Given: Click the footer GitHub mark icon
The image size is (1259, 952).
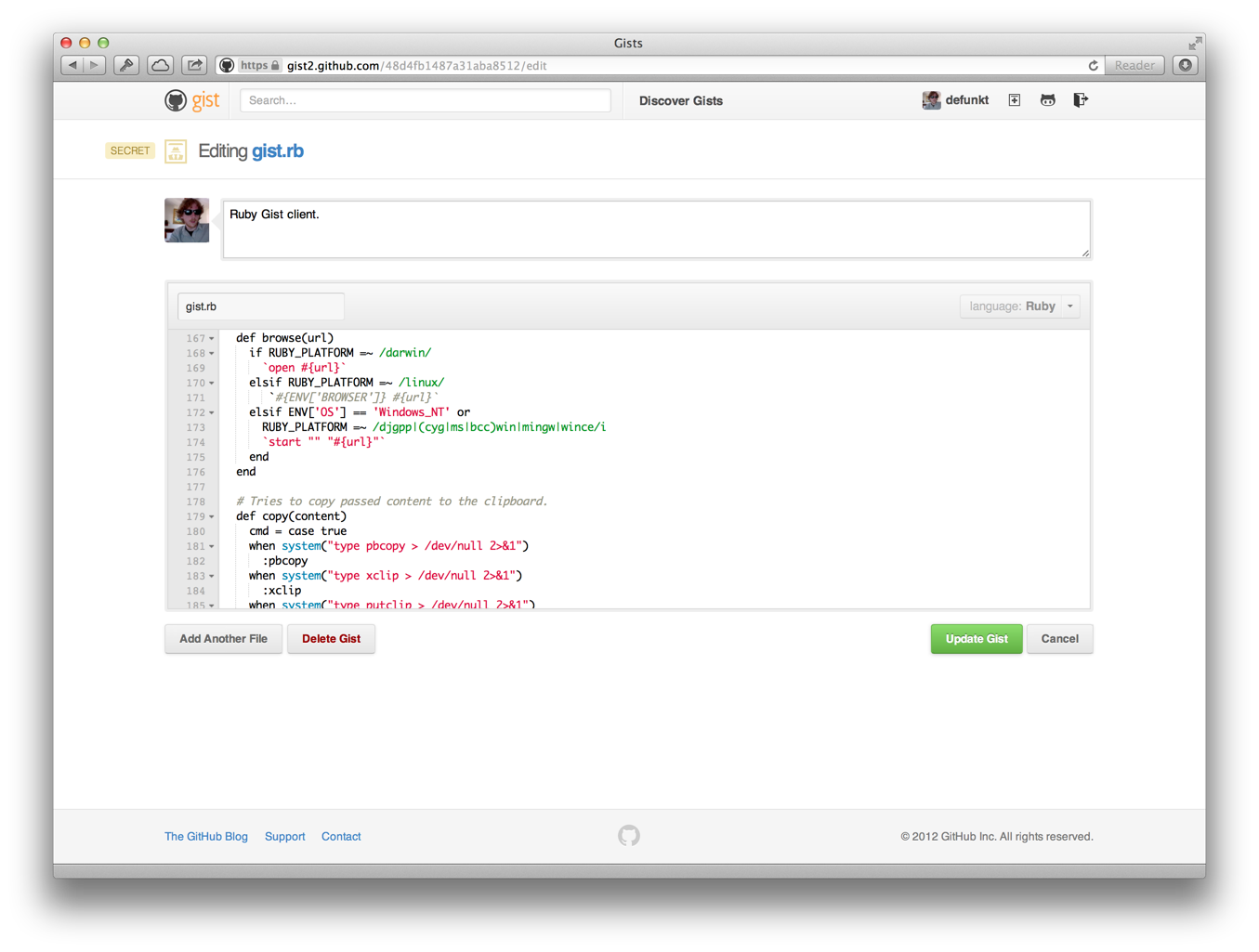Looking at the screenshot, I should 629,836.
